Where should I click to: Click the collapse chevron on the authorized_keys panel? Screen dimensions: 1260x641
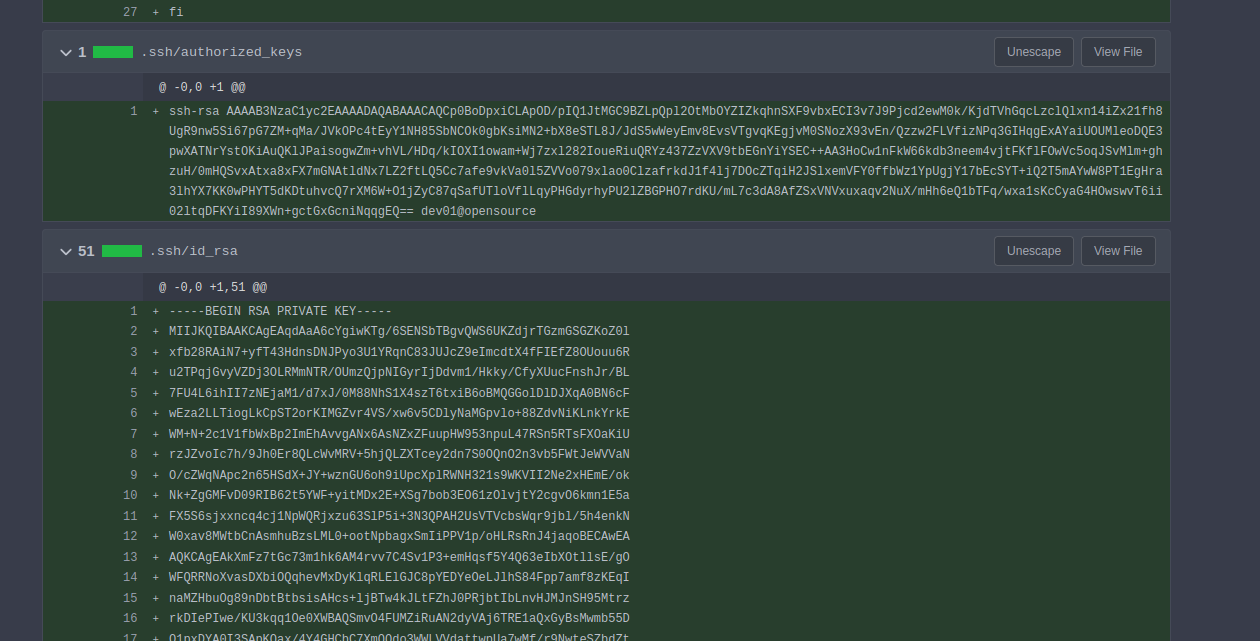(x=65, y=52)
